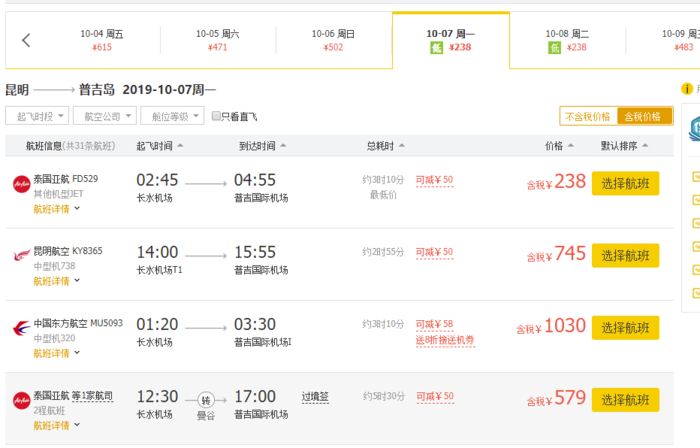Select the 10-06 周日 date tab

click(333, 40)
